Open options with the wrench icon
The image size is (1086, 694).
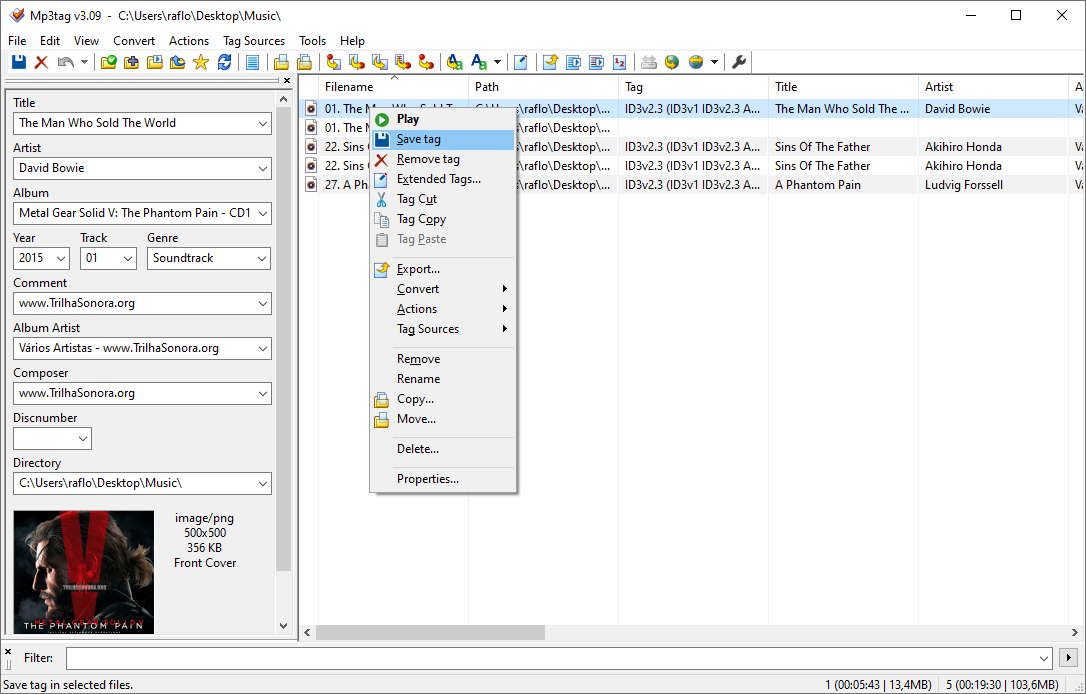[x=739, y=62]
